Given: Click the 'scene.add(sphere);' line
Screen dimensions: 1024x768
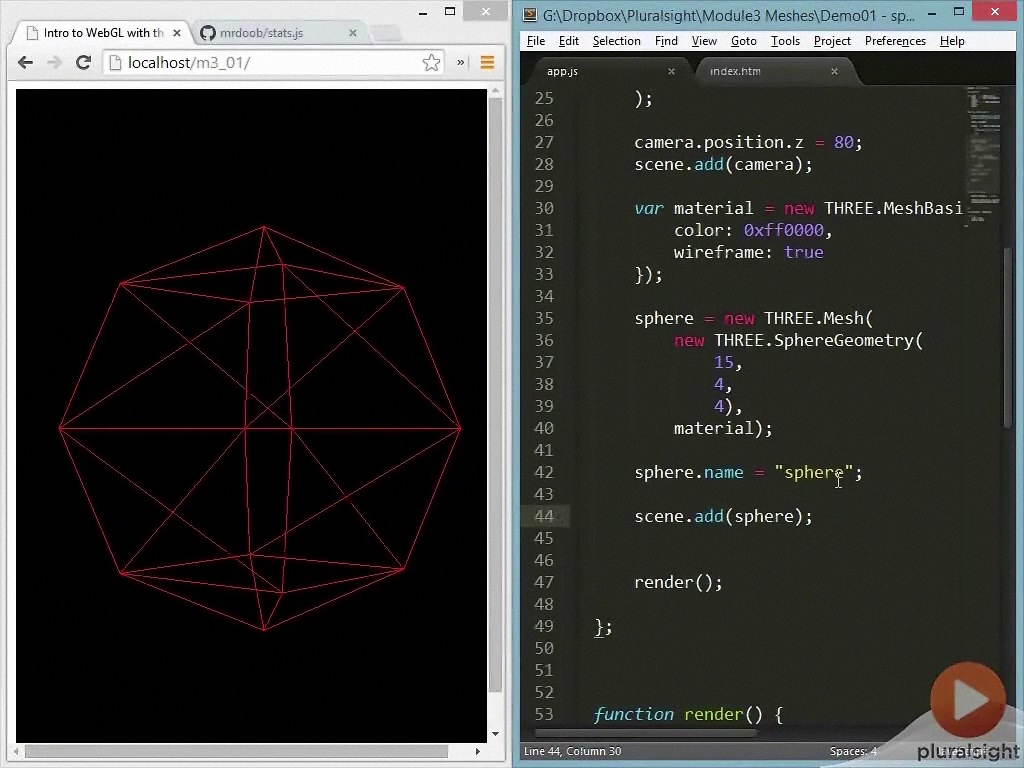Looking at the screenshot, I should 724,517.
